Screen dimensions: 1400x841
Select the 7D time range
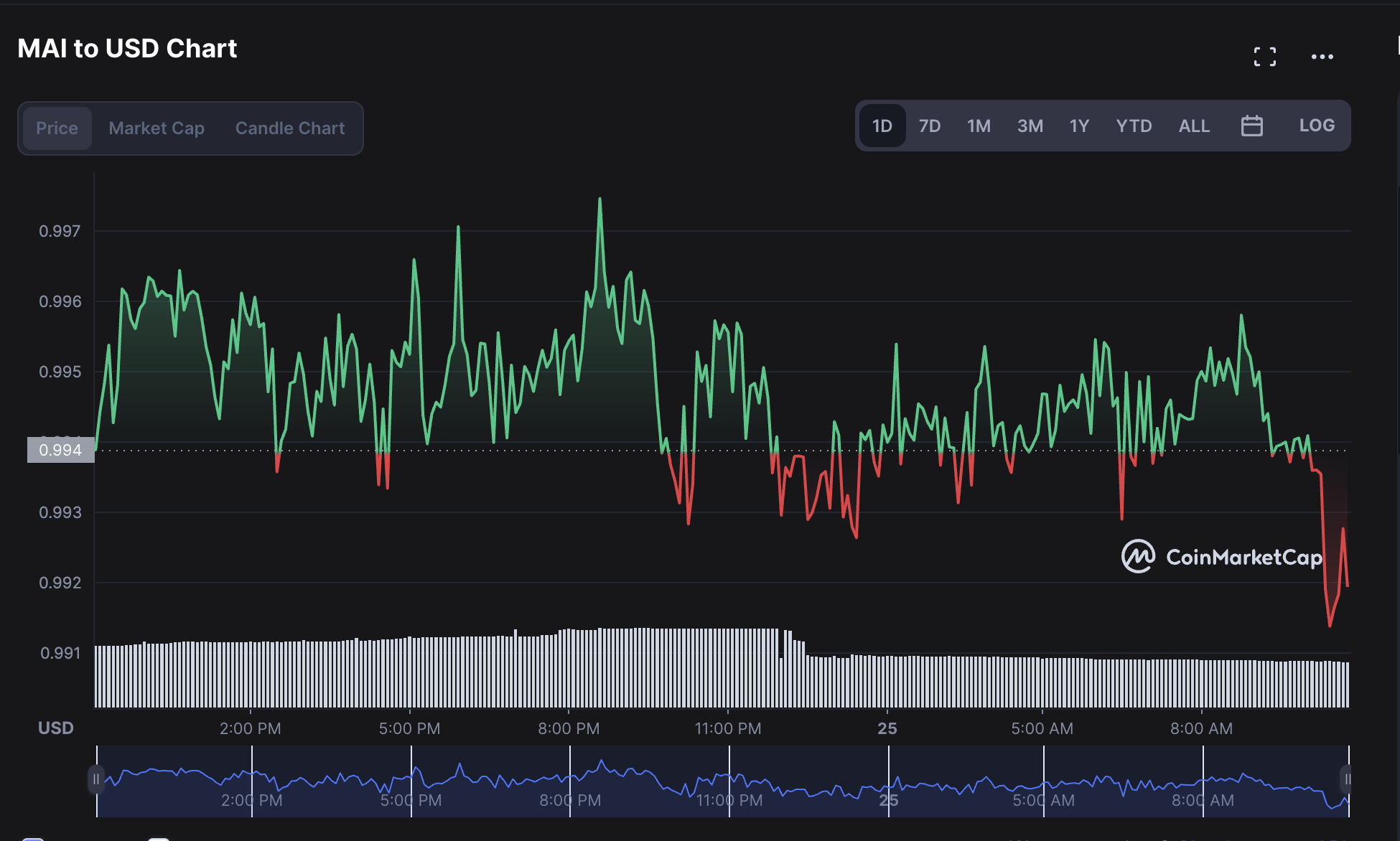pyautogui.click(x=930, y=126)
